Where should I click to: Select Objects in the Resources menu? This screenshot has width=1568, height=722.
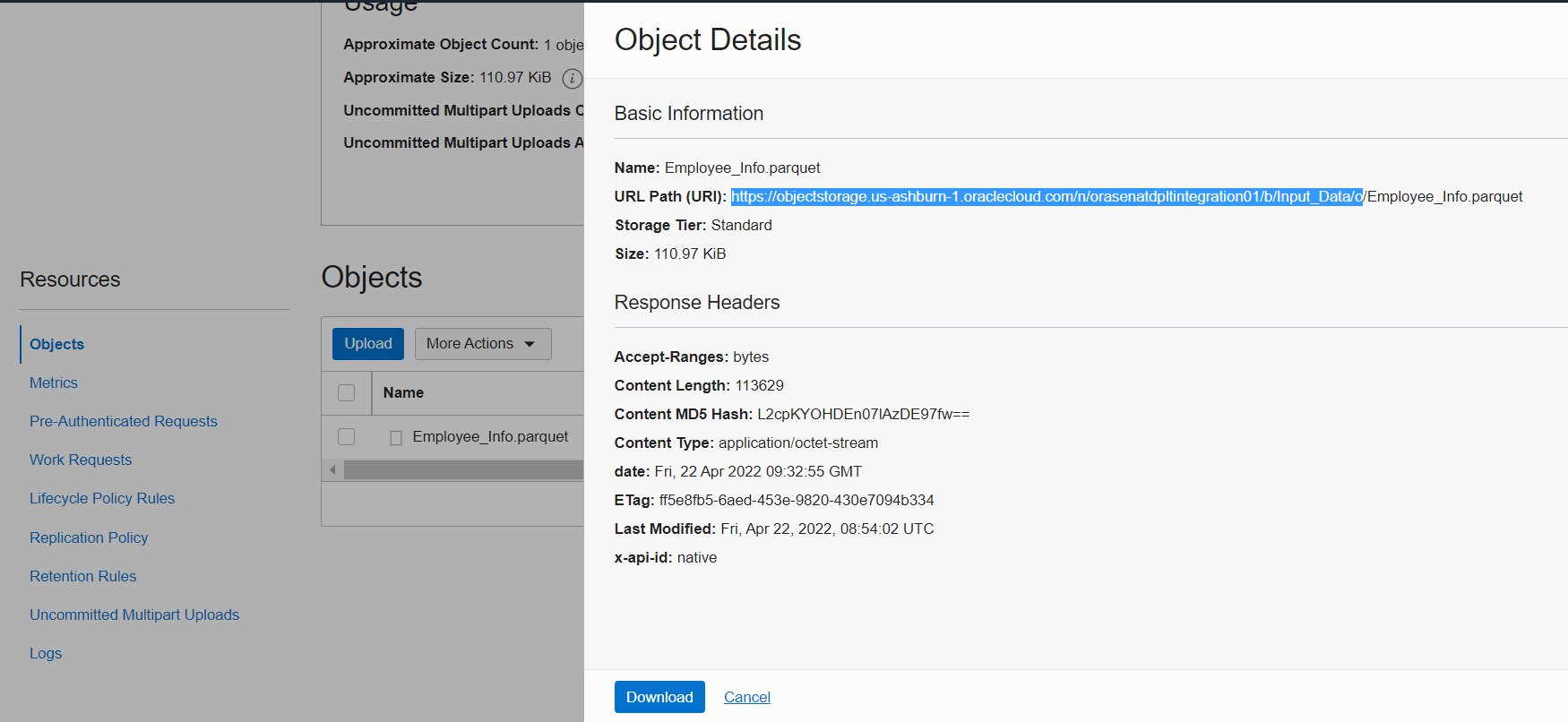[x=56, y=344]
